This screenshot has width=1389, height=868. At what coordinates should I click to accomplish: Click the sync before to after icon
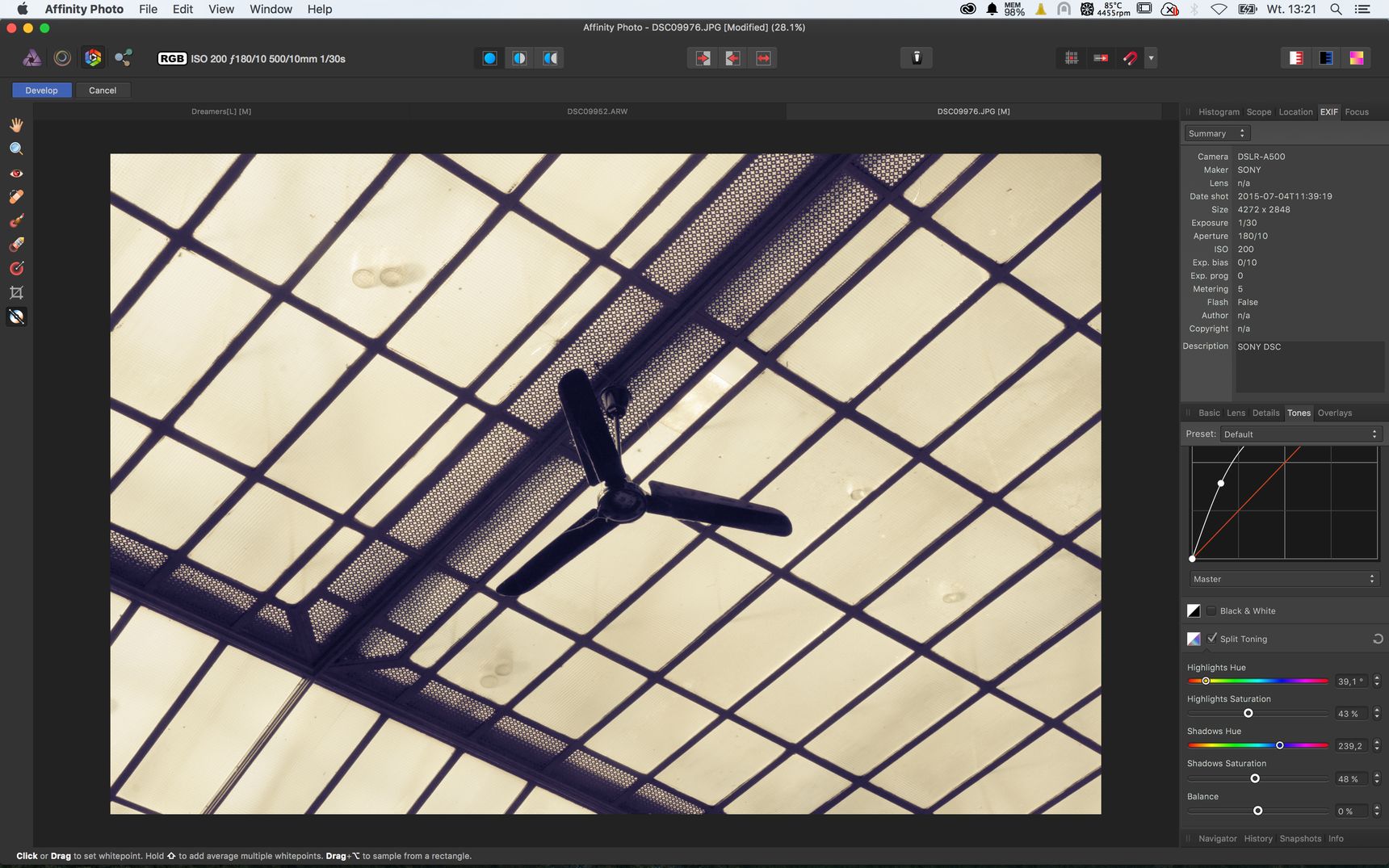(732, 58)
